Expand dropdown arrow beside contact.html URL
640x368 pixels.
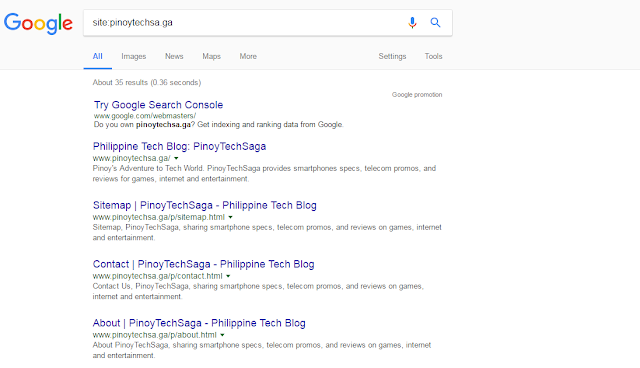(228, 276)
